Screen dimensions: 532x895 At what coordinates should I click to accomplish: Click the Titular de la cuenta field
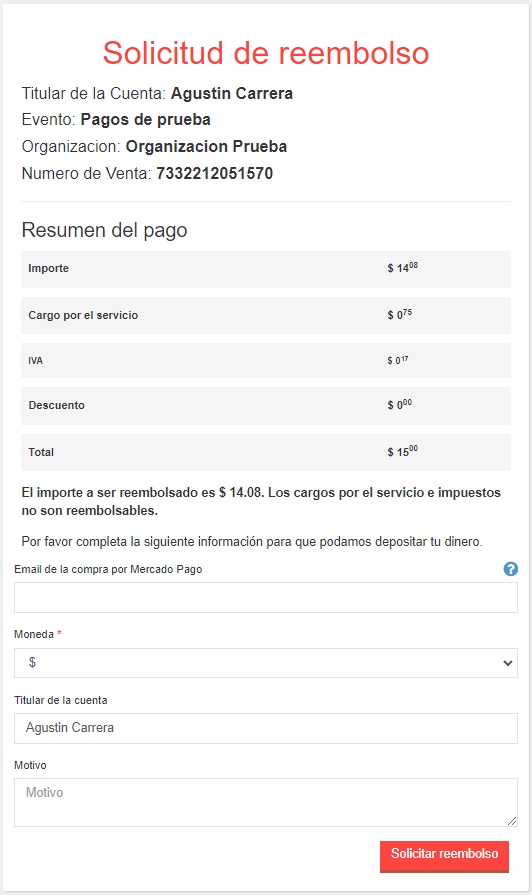pyautogui.click(x=266, y=728)
